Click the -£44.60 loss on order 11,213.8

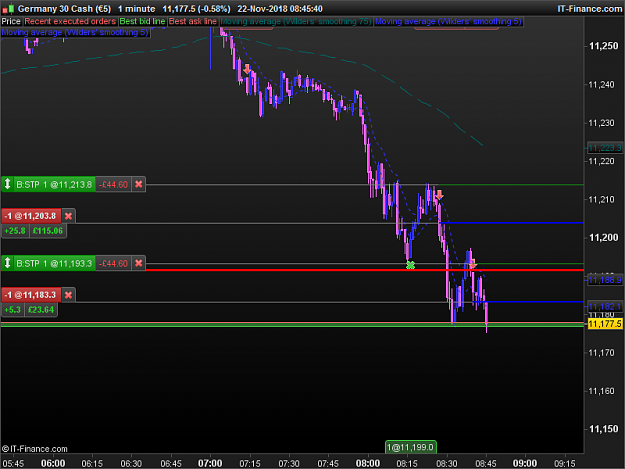pos(113,184)
